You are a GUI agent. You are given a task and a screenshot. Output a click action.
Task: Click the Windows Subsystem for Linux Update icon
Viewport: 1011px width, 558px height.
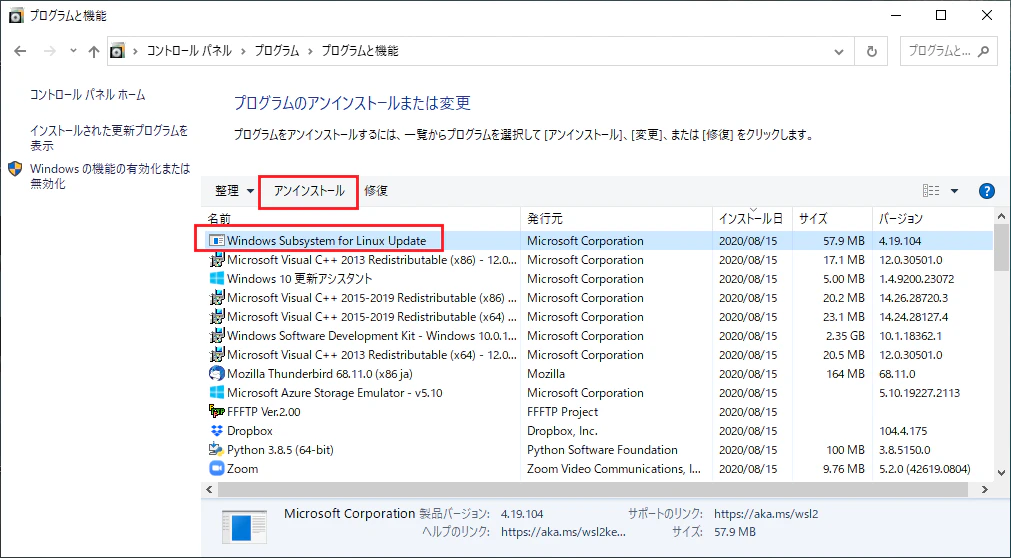click(217, 241)
